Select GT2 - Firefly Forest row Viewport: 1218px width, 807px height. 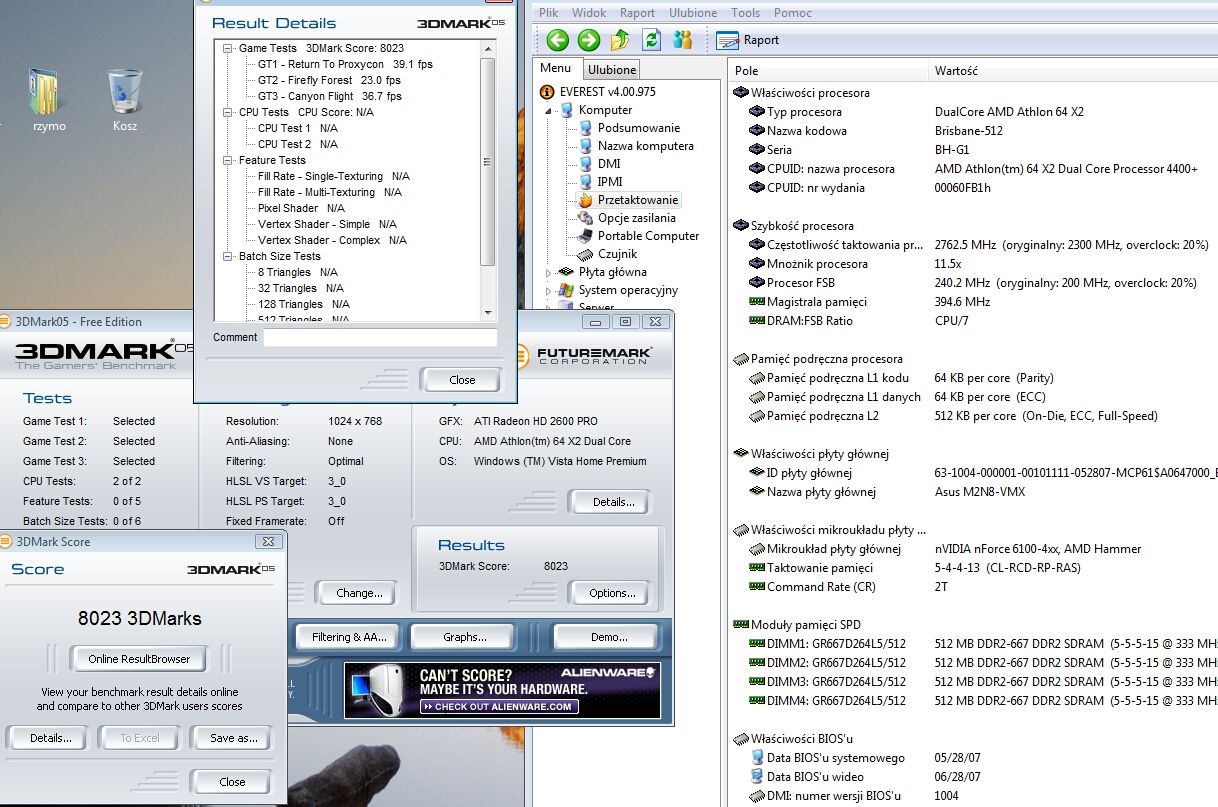(x=329, y=80)
